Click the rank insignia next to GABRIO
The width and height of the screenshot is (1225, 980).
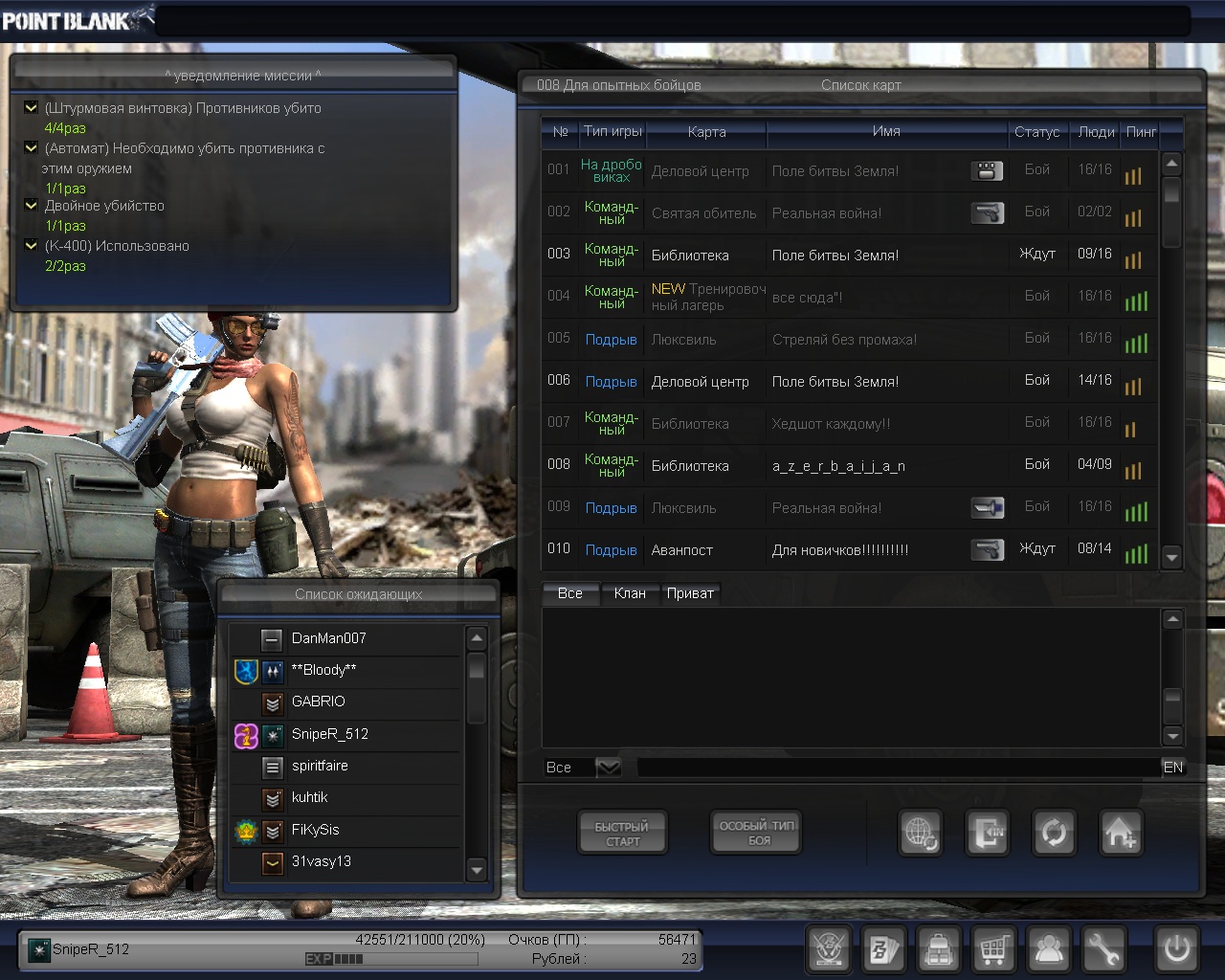click(273, 702)
